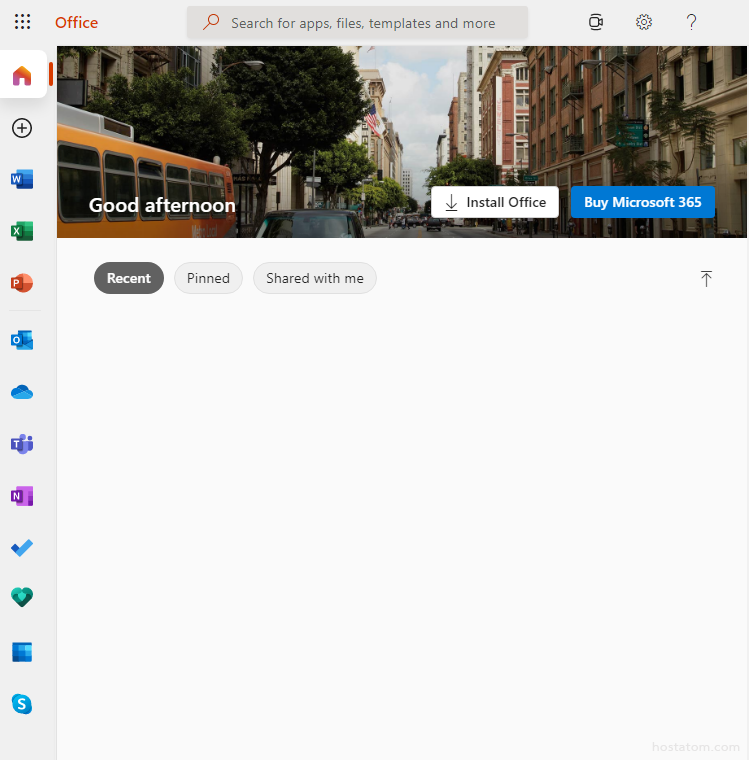Viewport: 749px width, 760px height.
Task: Click the Install Office button
Action: (x=495, y=202)
